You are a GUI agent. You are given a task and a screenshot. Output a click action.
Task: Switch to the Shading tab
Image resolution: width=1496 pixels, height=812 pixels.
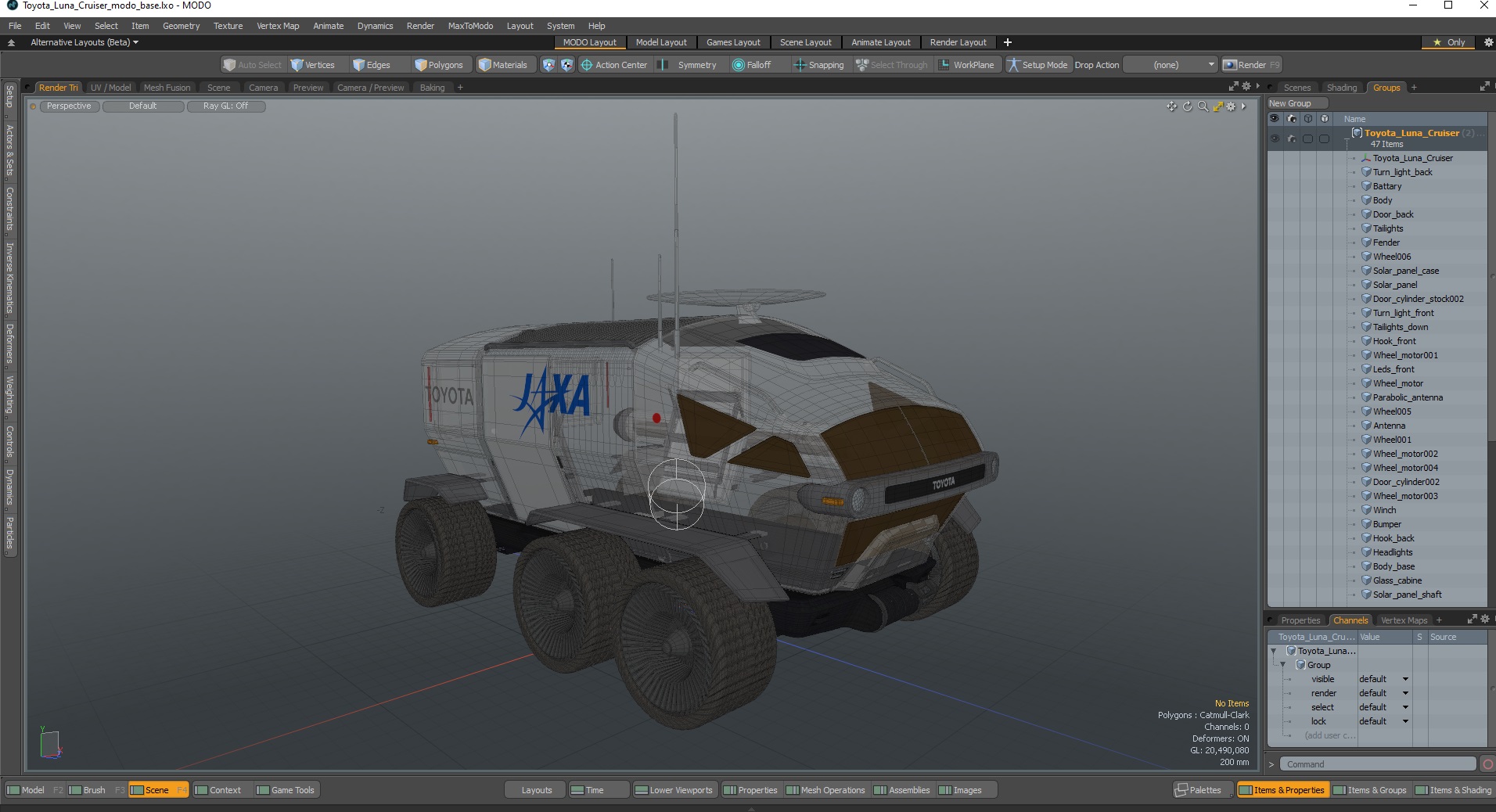pyautogui.click(x=1342, y=88)
